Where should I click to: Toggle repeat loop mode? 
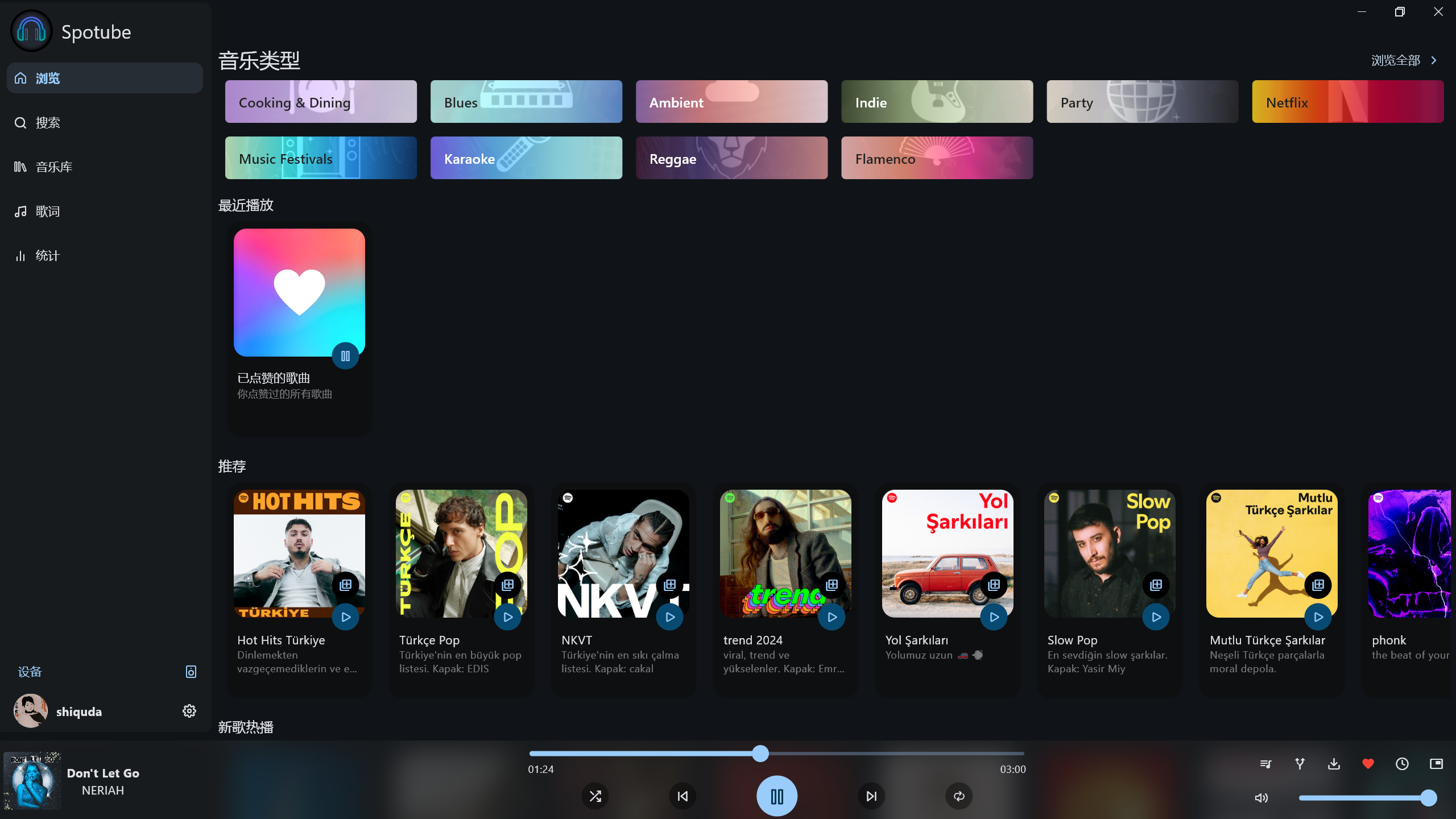959,796
